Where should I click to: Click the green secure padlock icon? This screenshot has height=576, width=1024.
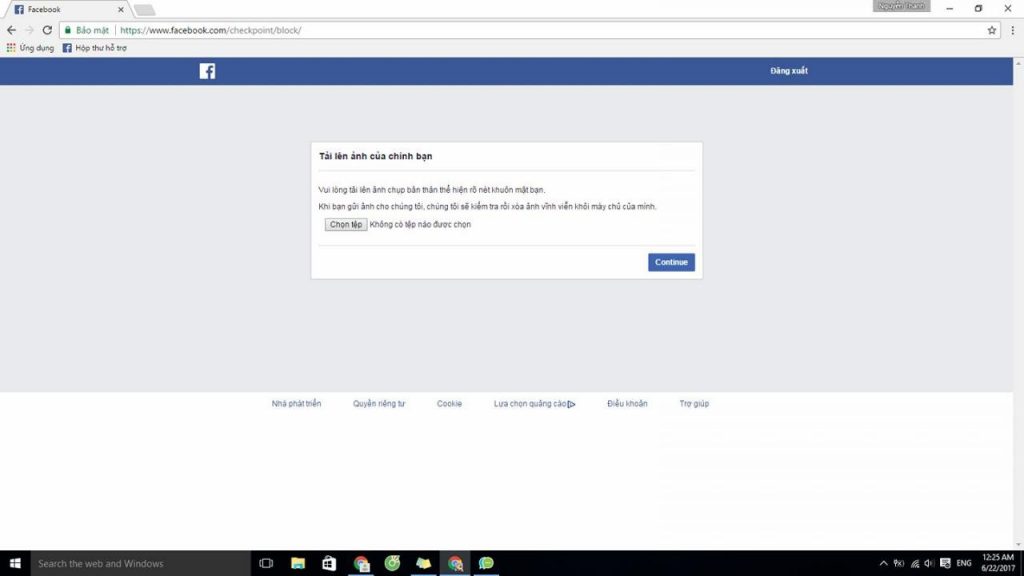point(68,30)
